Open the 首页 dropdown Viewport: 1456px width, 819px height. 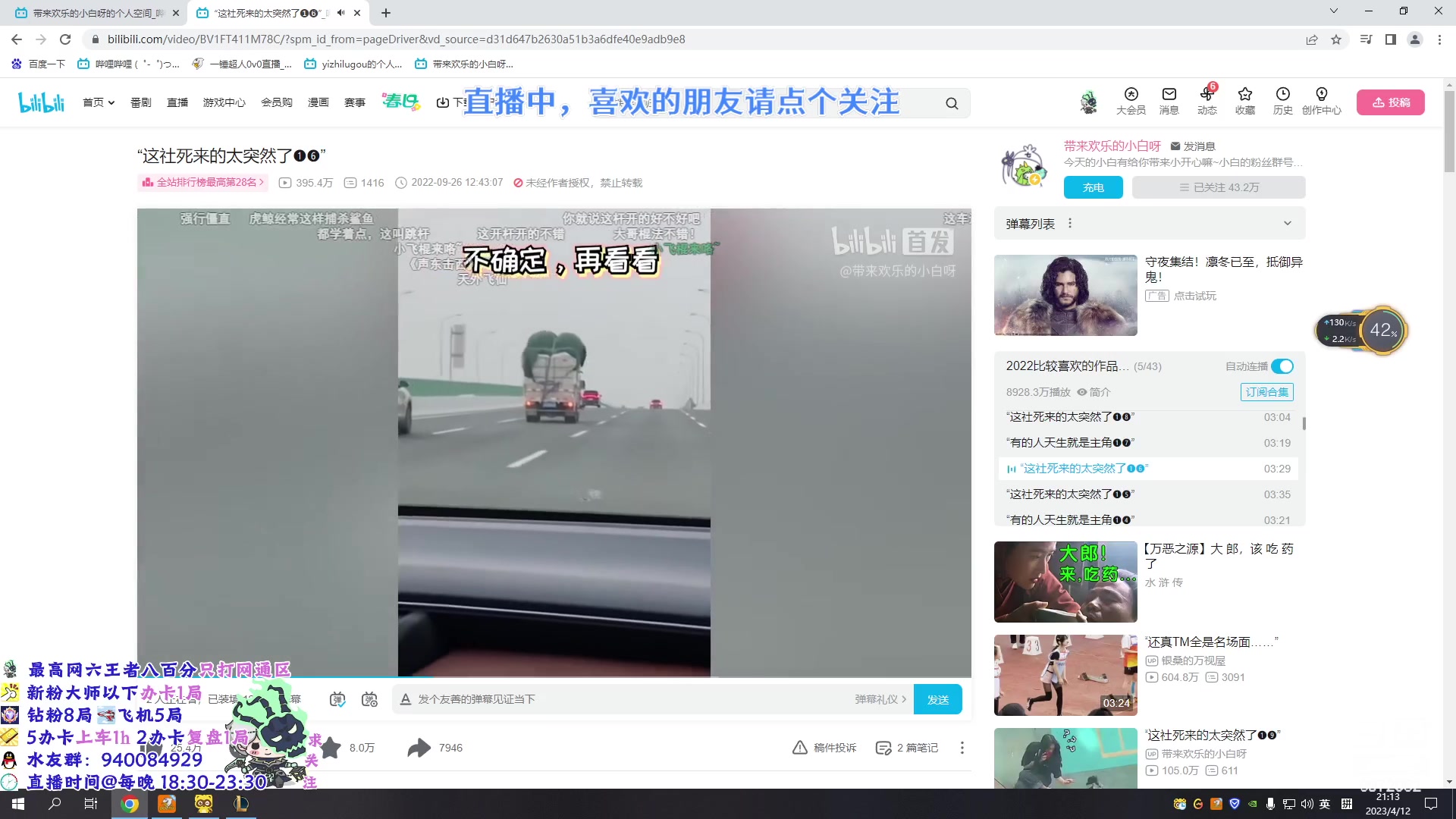tap(99, 102)
